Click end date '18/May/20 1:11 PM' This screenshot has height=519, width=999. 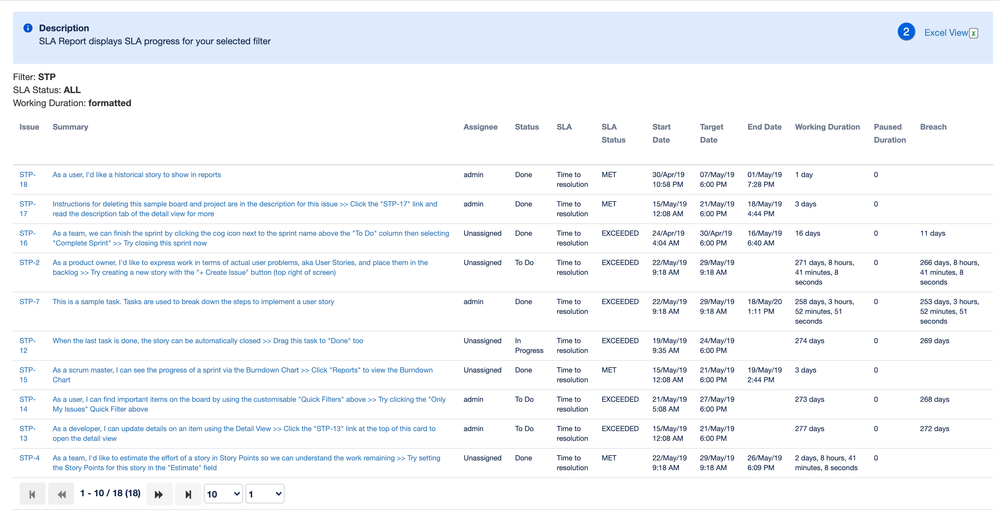(x=765, y=307)
